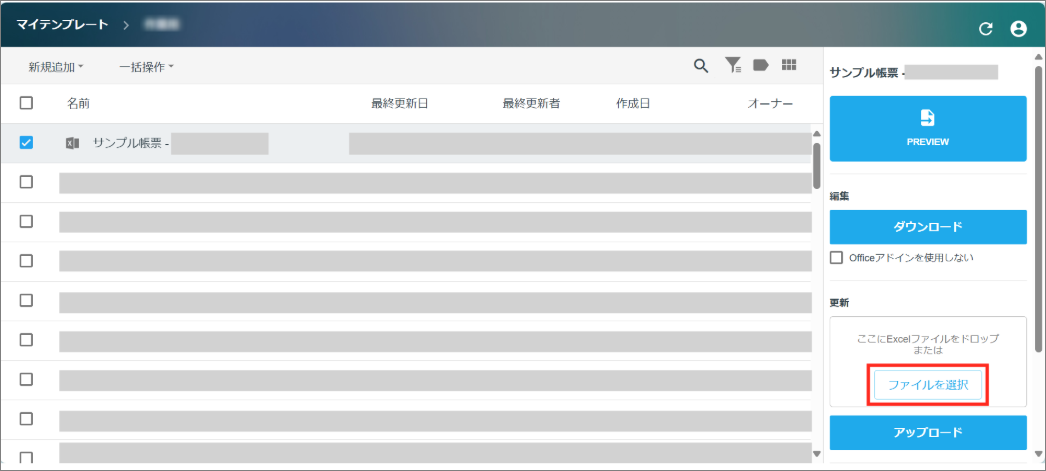Image resolution: width=1046 pixels, height=471 pixels.
Task: Sort by 最終更新者 column header
Action: [x=531, y=104]
